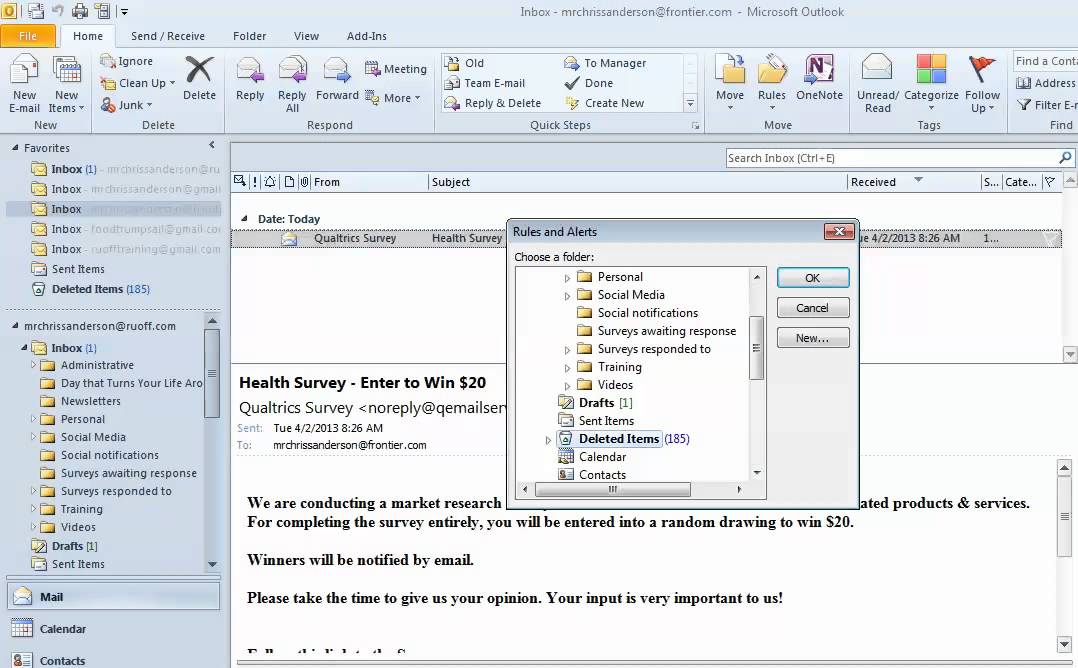Open the Junk dropdown
The height and width of the screenshot is (668, 1078).
click(126, 104)
